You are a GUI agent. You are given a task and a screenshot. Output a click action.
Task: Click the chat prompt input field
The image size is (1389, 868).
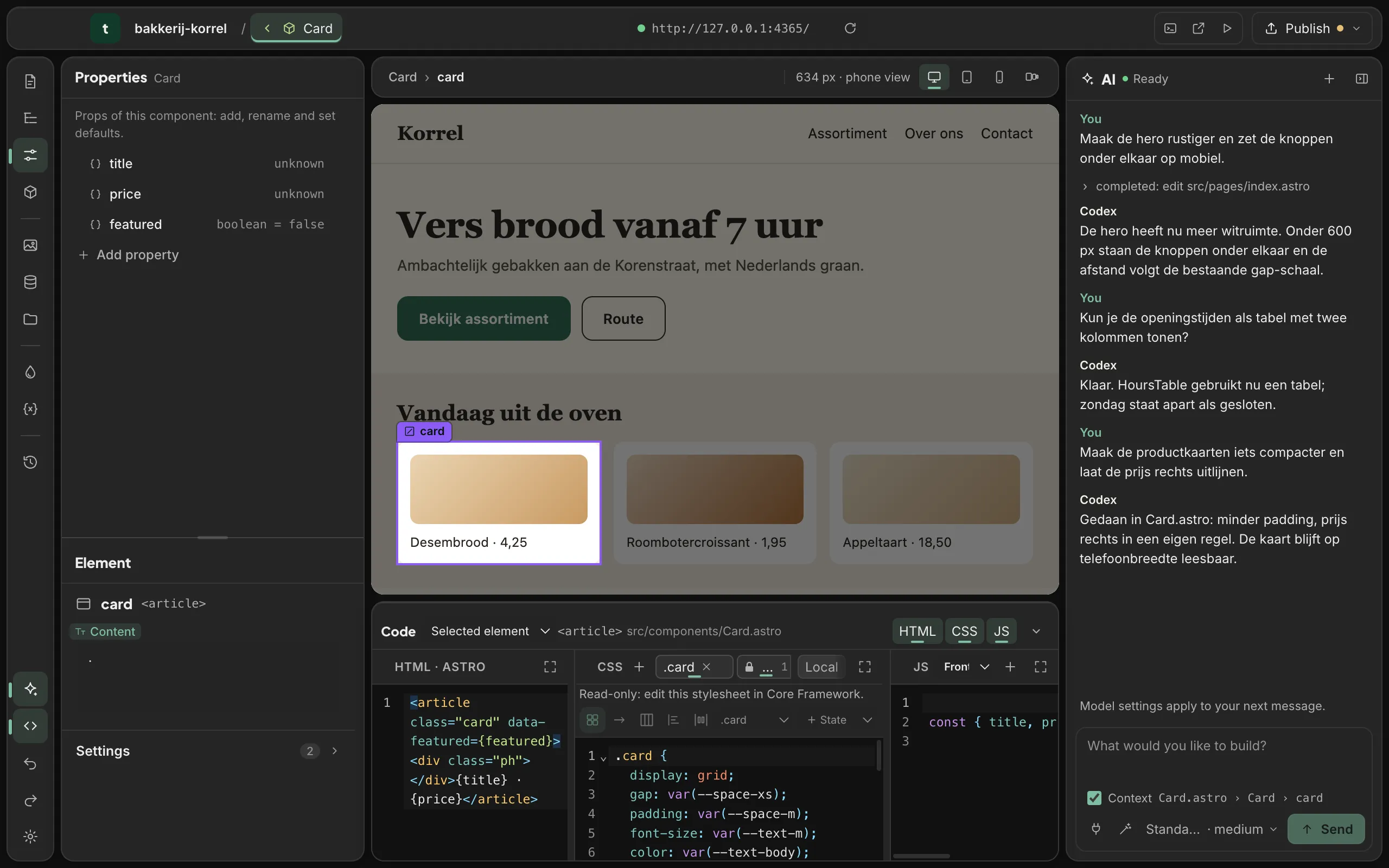pos(1224,756)
